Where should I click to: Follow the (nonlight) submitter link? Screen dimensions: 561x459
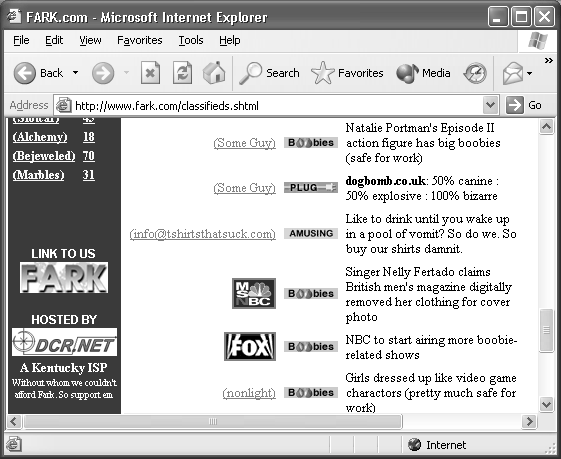coord(249,393)
